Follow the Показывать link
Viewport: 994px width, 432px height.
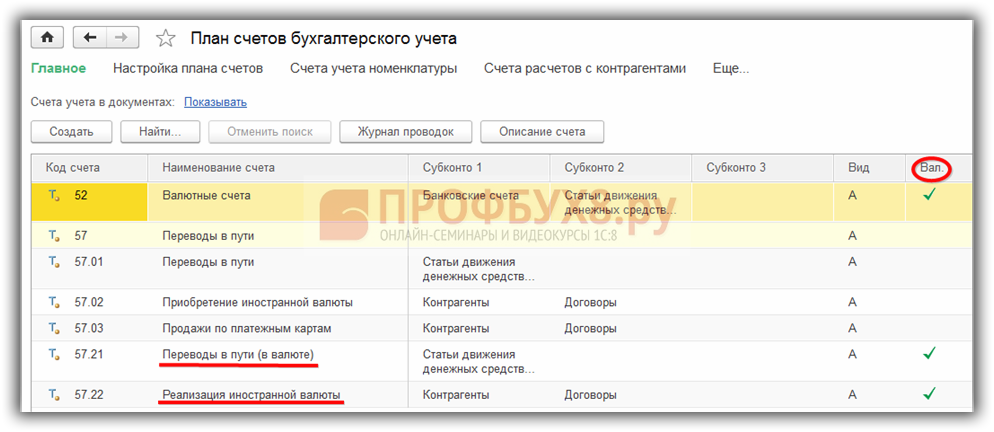click(215, 102)
